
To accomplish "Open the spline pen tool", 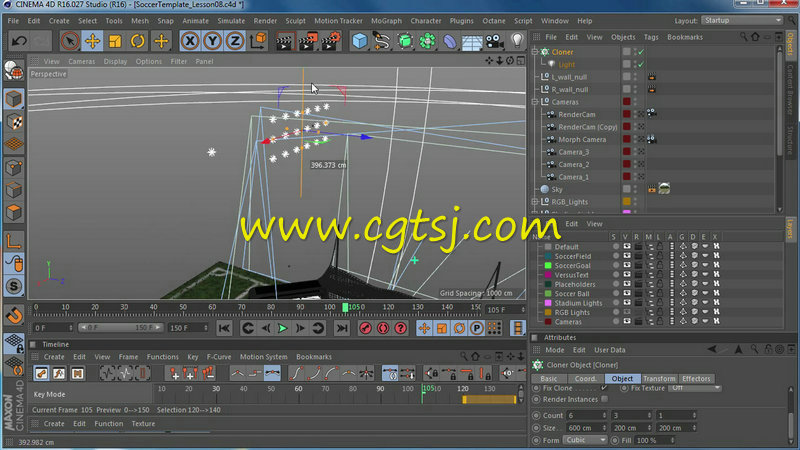I will pyautogui.click(x=382, y=41).
